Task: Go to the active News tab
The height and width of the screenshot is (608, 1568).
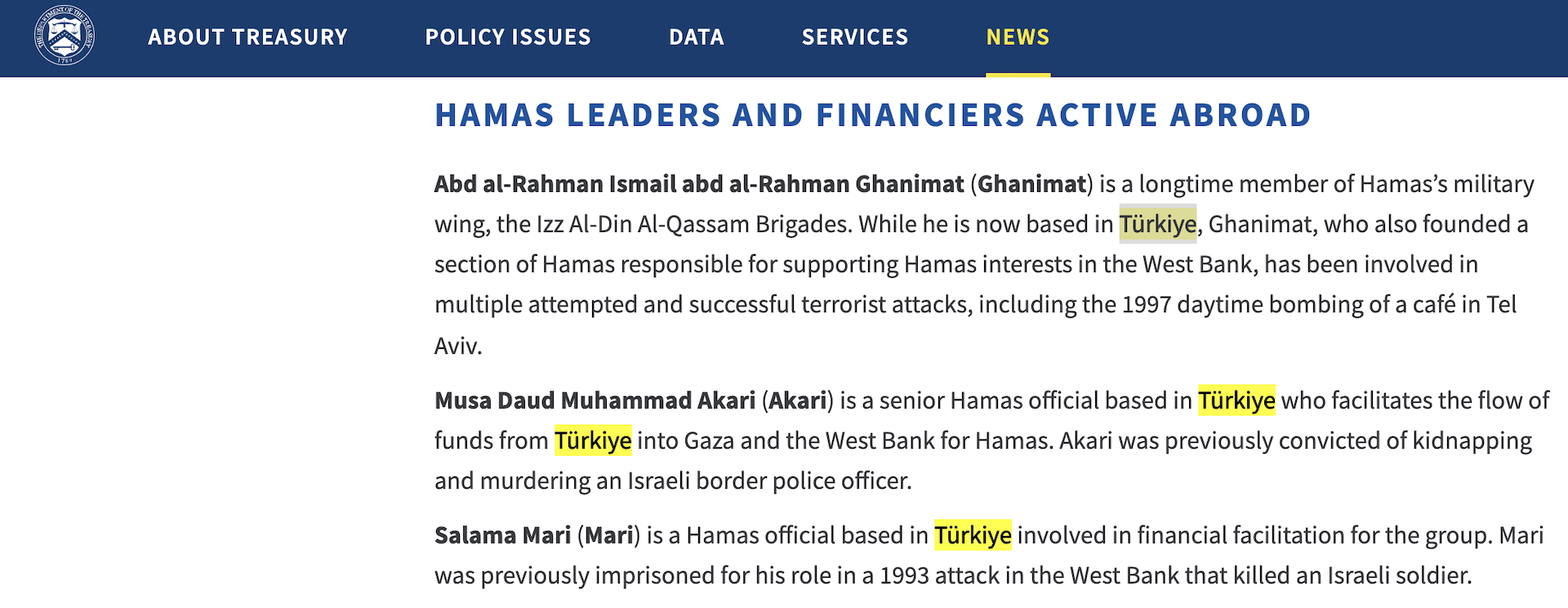Action: pos(1018,37)
